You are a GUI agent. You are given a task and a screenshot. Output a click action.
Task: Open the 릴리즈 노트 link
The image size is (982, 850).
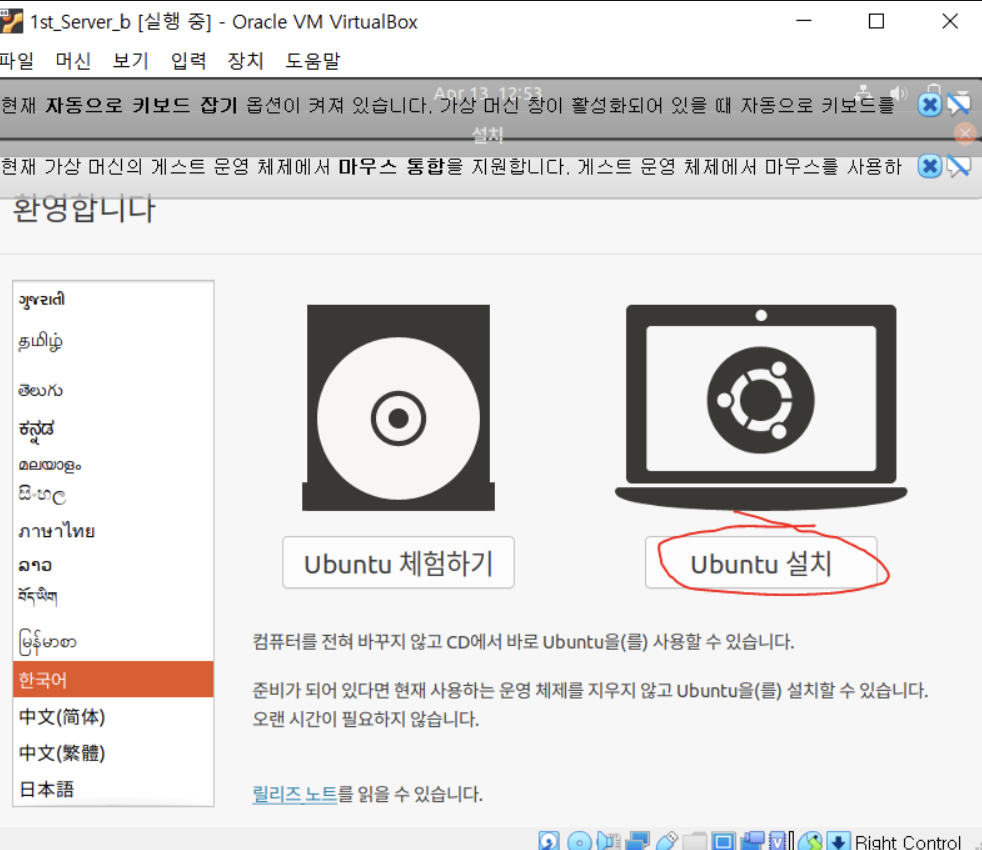point(295,794)
